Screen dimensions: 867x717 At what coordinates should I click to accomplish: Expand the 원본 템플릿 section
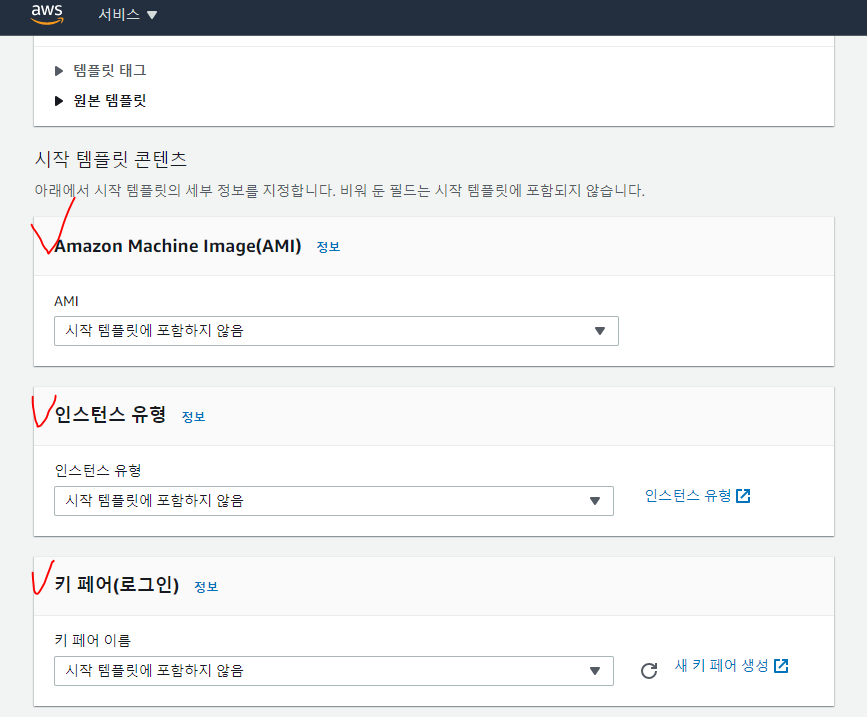point(110,101)
